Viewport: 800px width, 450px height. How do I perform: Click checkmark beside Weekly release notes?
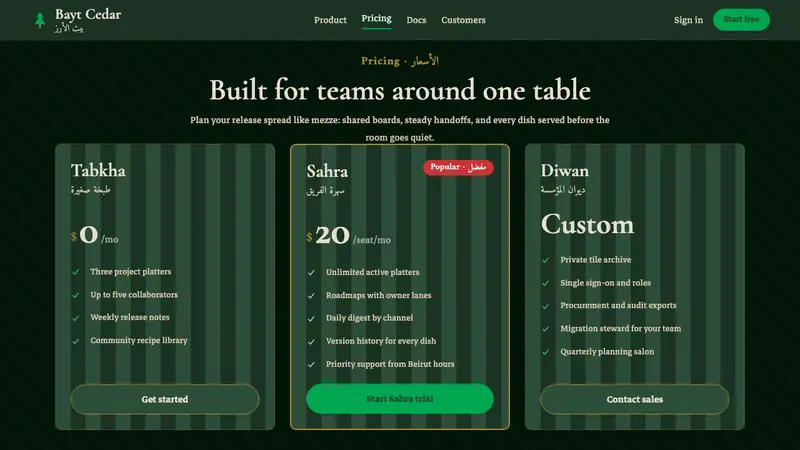(76, 318)
